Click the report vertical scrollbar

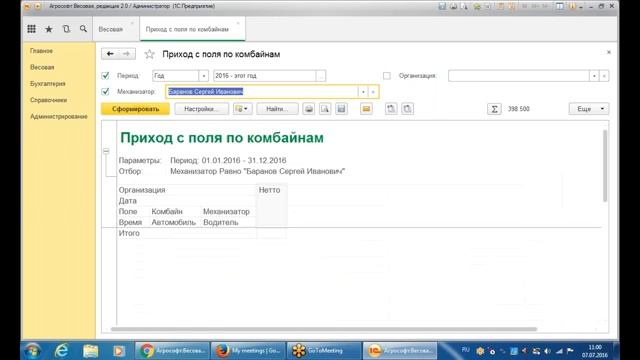point(605,165)
